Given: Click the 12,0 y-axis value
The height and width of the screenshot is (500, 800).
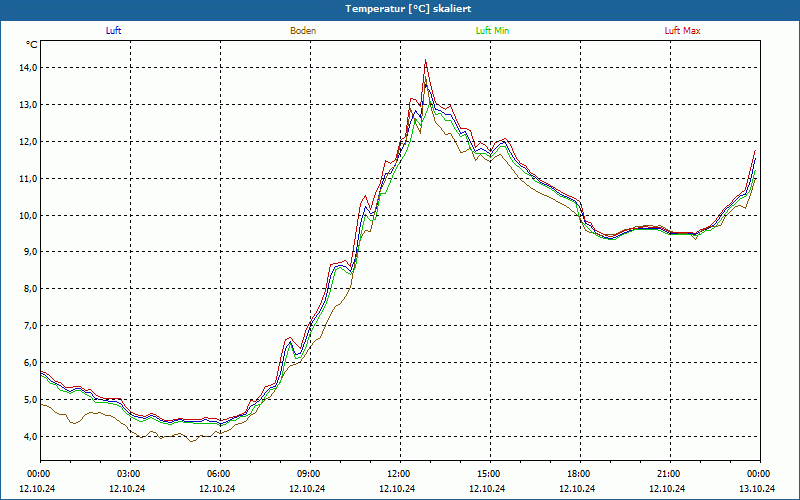Looking at the screenshot, I should click(x=28, y=141).
